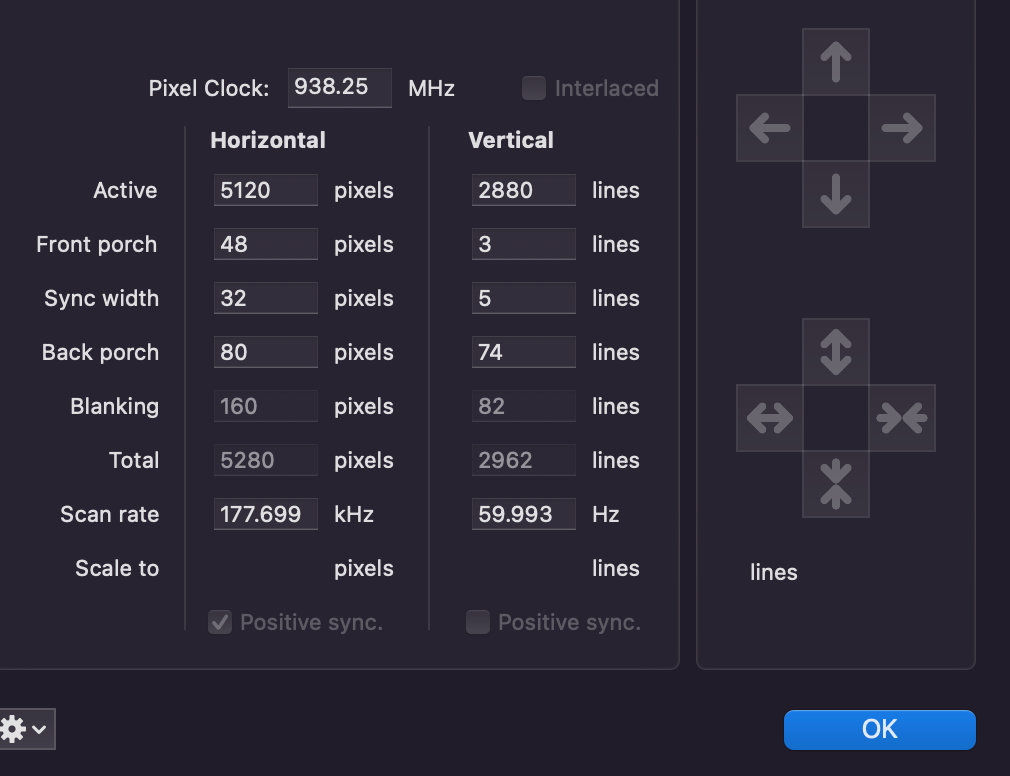Click the Active row label
The image size is (1010, 776).
125,190
